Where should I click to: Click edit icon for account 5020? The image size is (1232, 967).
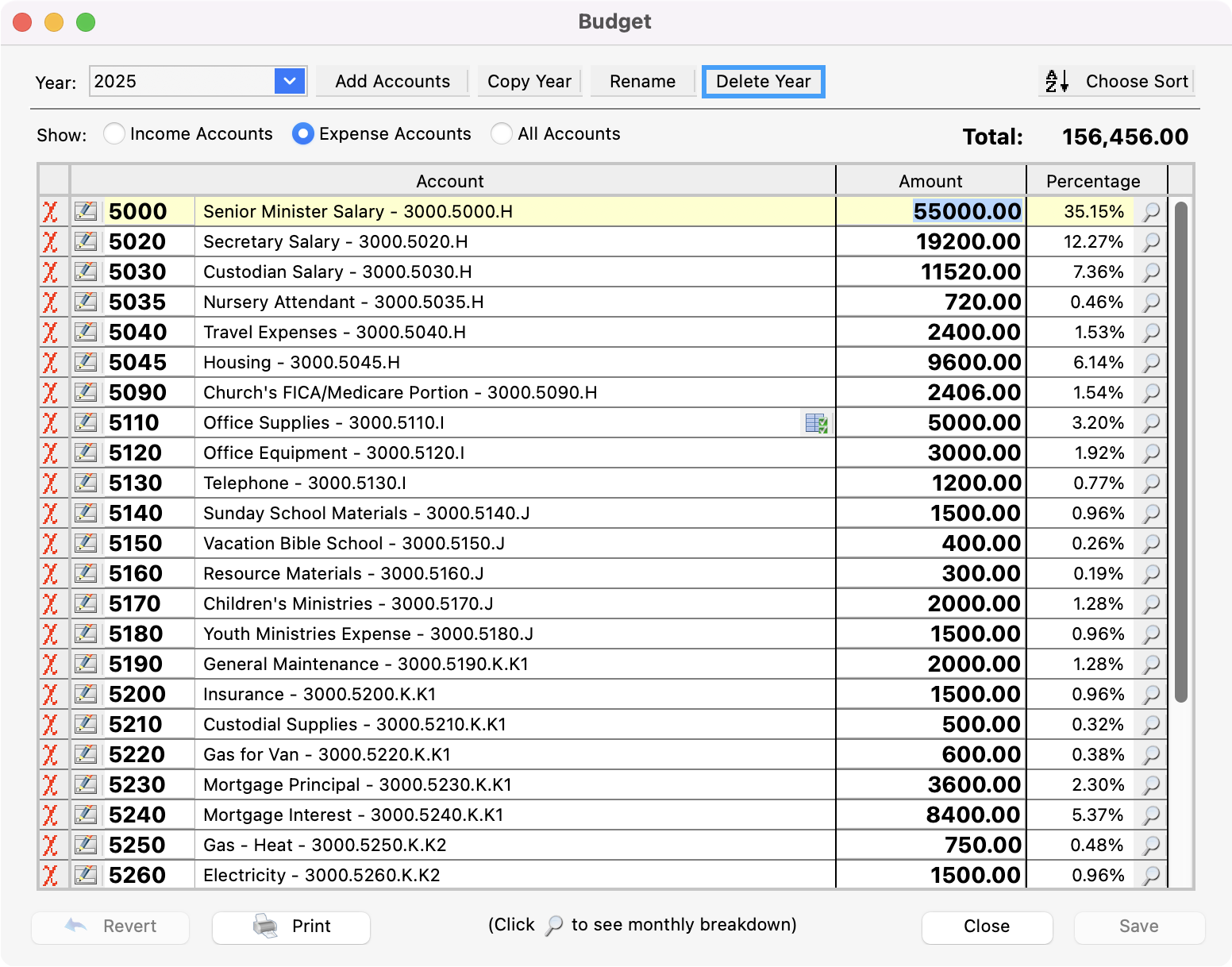(x=86, y=242)
